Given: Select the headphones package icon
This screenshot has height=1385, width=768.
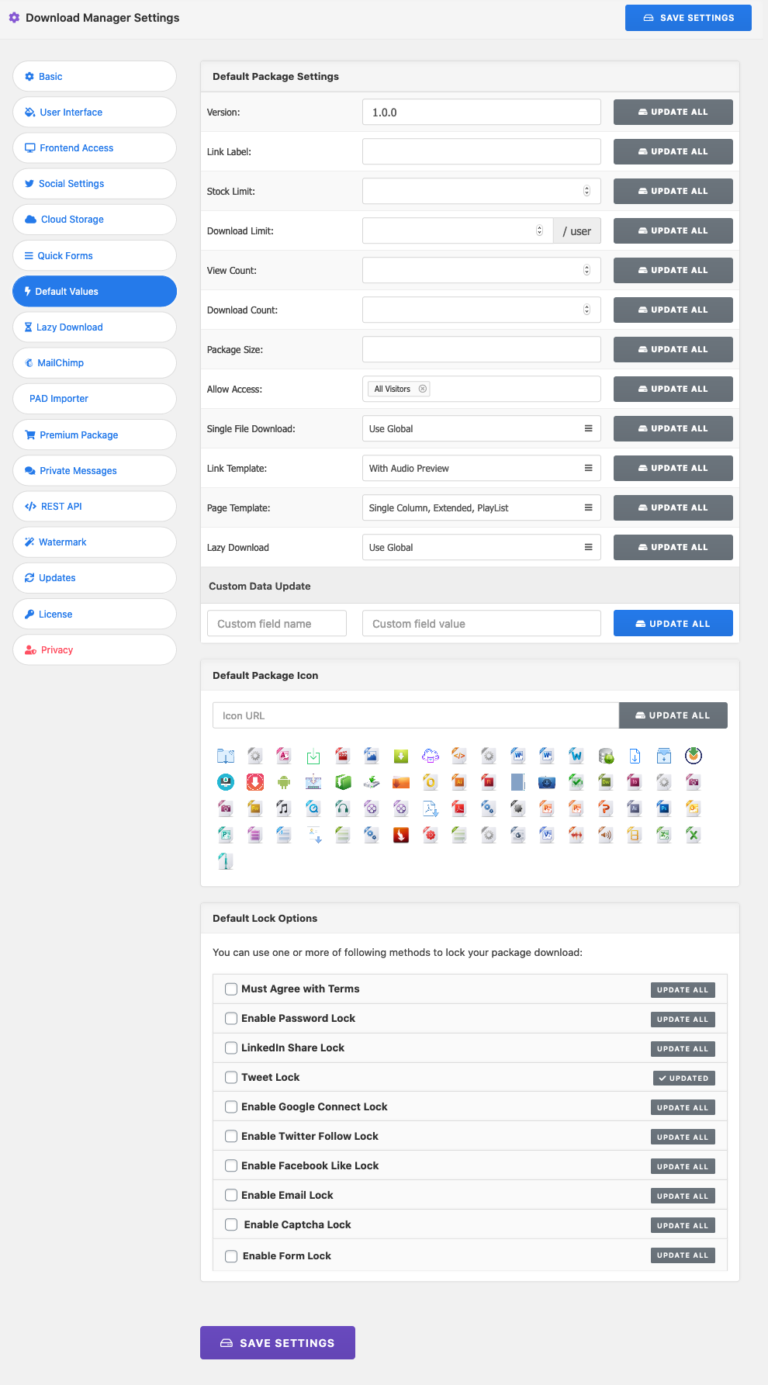Looking at the screenshot, I should coord(341,807).
